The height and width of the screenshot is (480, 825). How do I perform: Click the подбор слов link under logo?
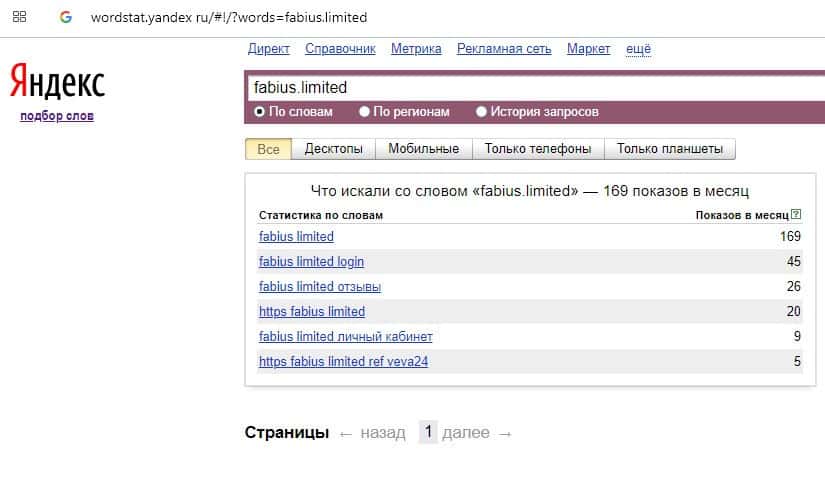(57, 116)
